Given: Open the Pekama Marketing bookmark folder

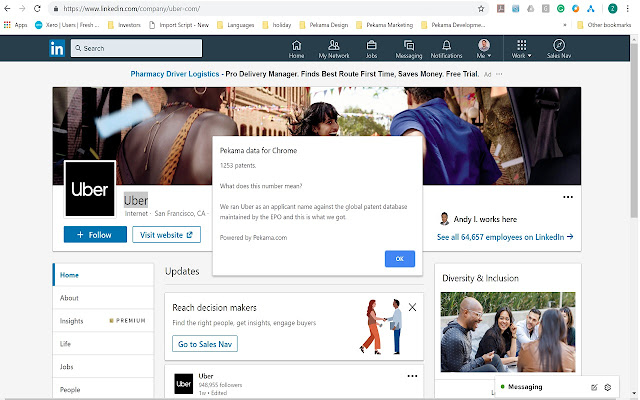Looking at the screenshot, I should tap(384, 25).
